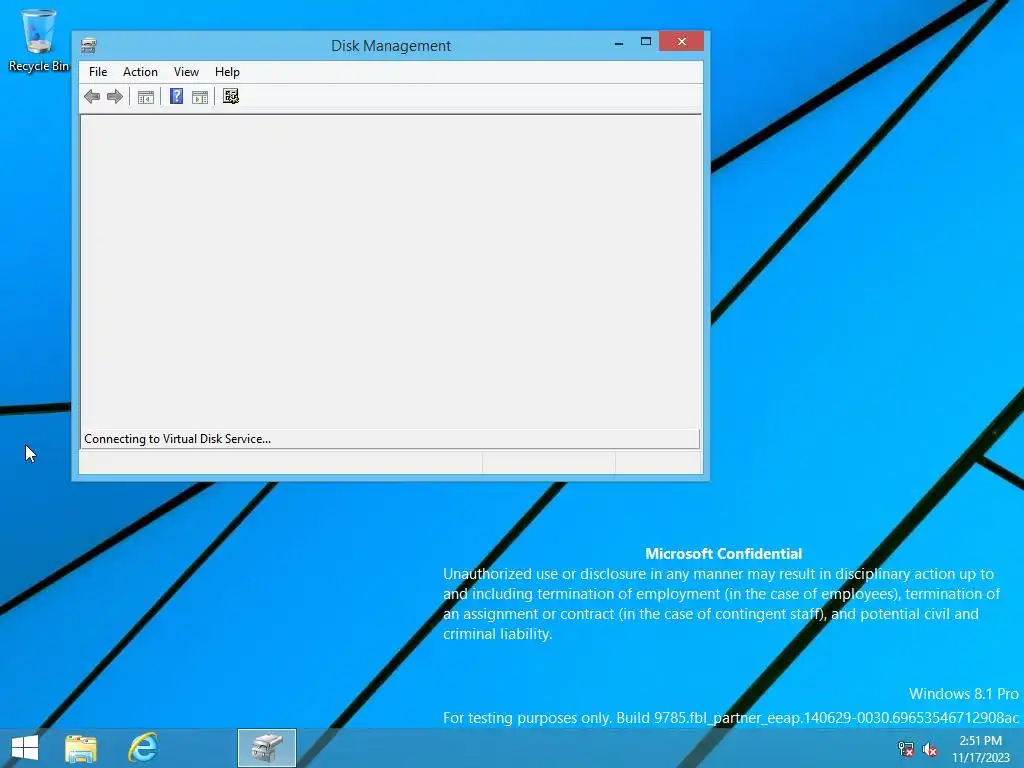Image resolution: width=1024 pixels, height=768 pixels.
Task: Launch File Explorer from the taskbar
Action: pos(81,748)
